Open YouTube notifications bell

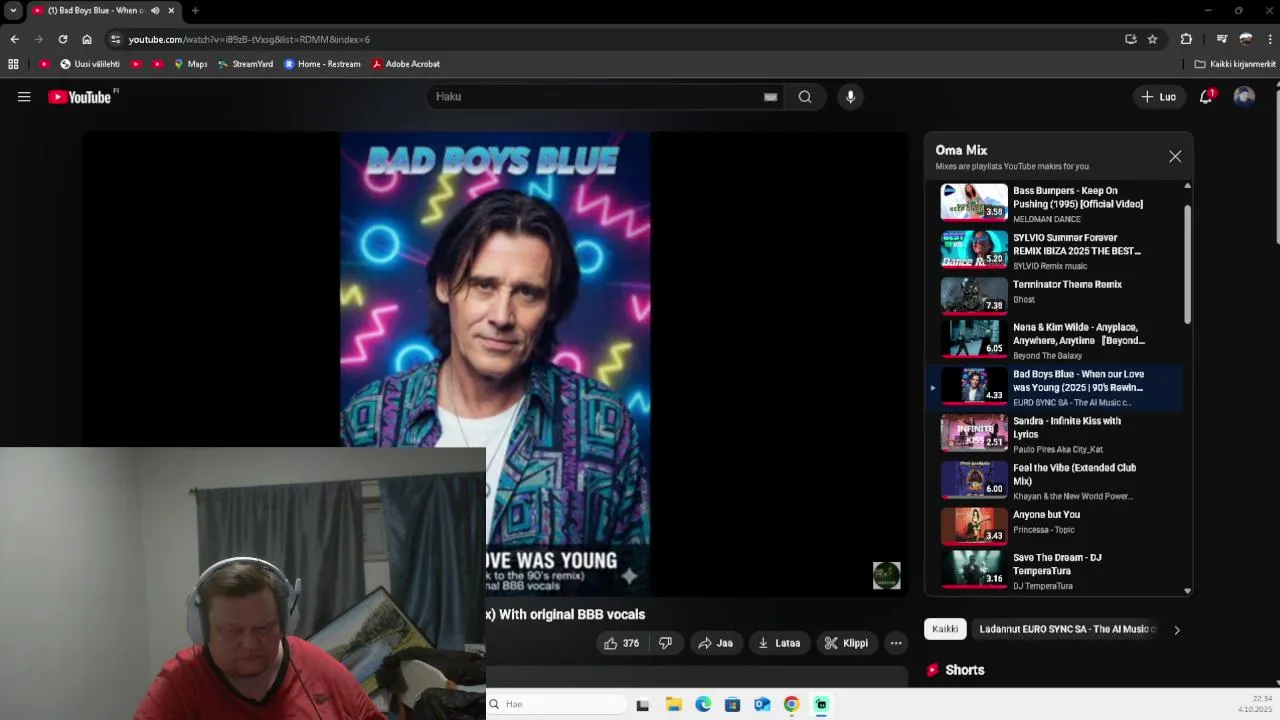click(x=1206, y=97)
